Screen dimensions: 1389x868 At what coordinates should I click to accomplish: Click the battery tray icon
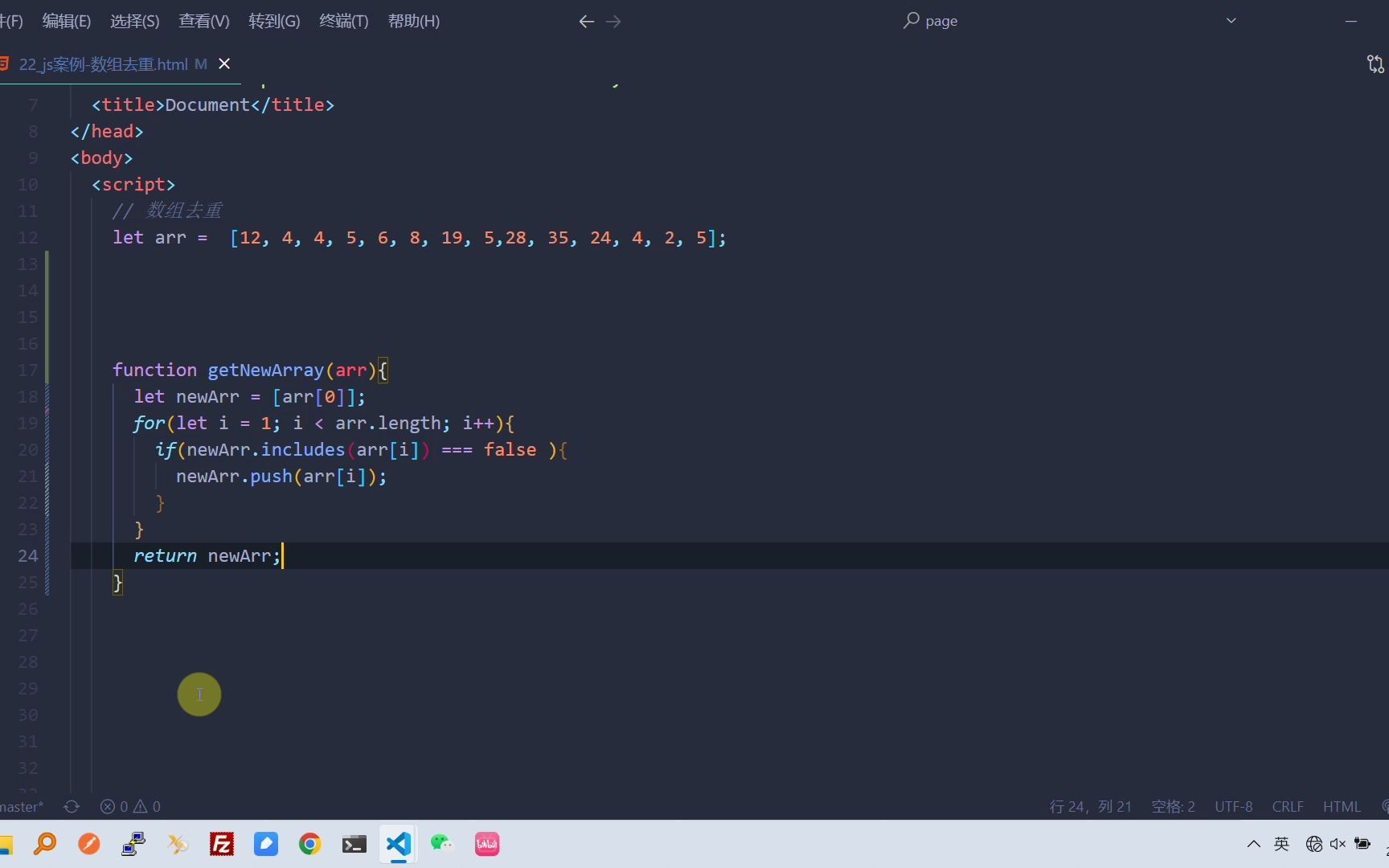1363,844
